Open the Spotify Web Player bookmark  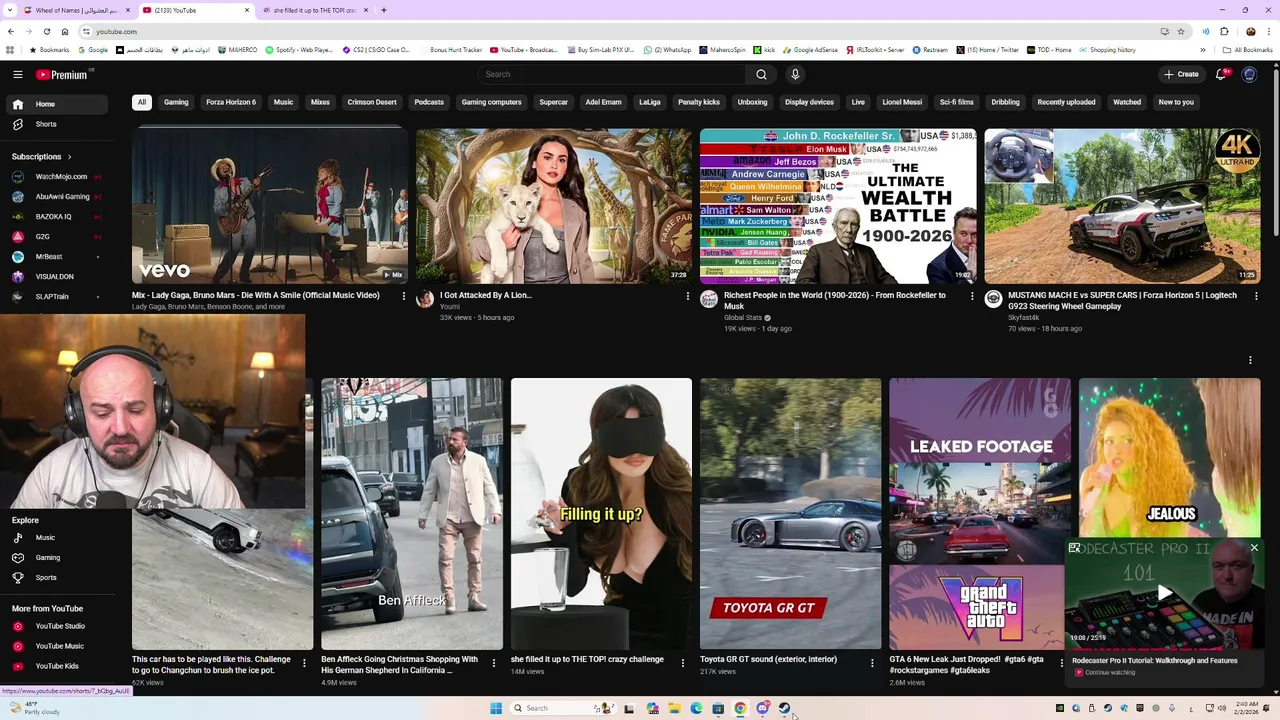click(x=299, y=50)
